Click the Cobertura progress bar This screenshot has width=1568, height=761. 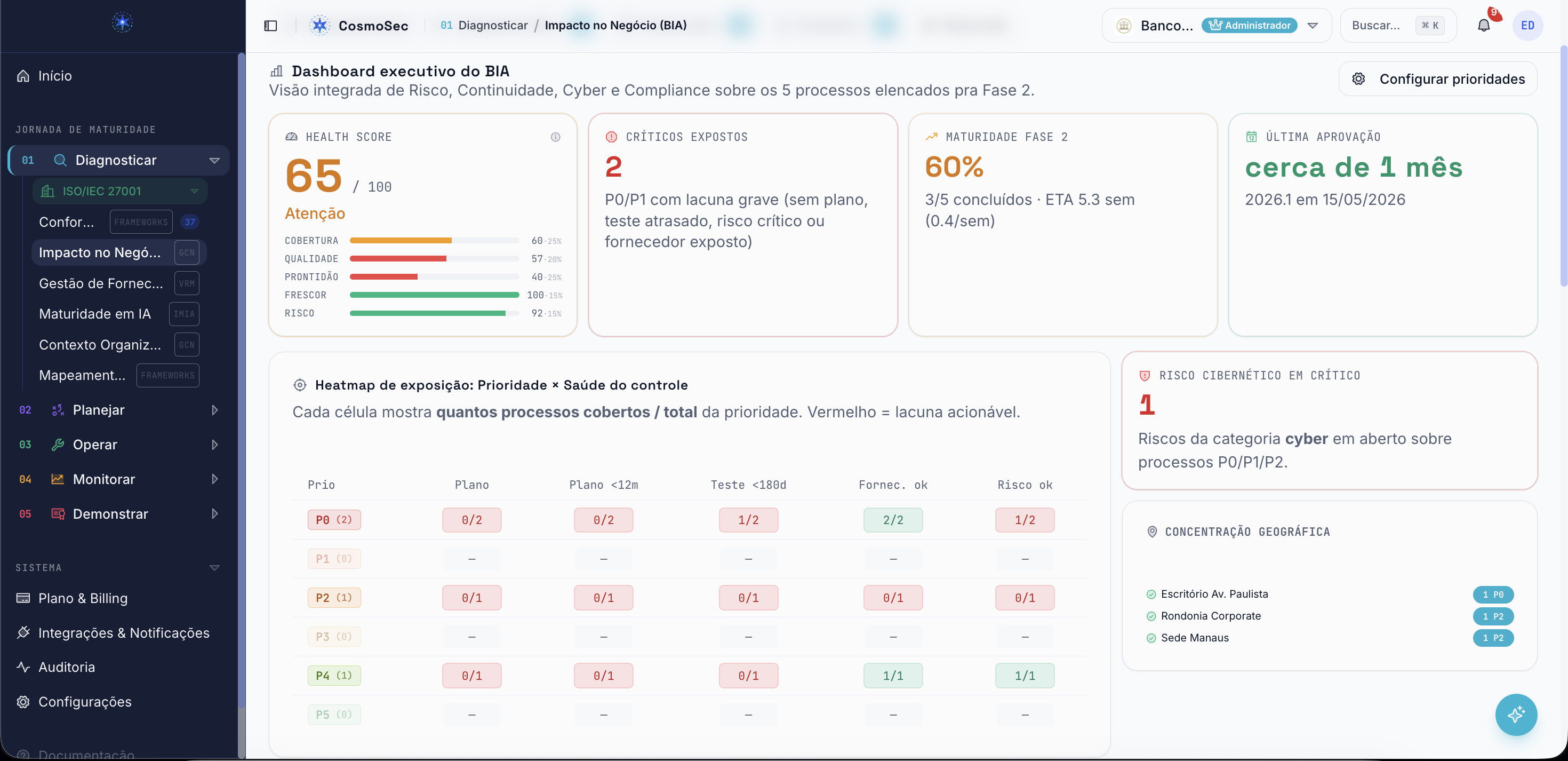click(434, 241)
